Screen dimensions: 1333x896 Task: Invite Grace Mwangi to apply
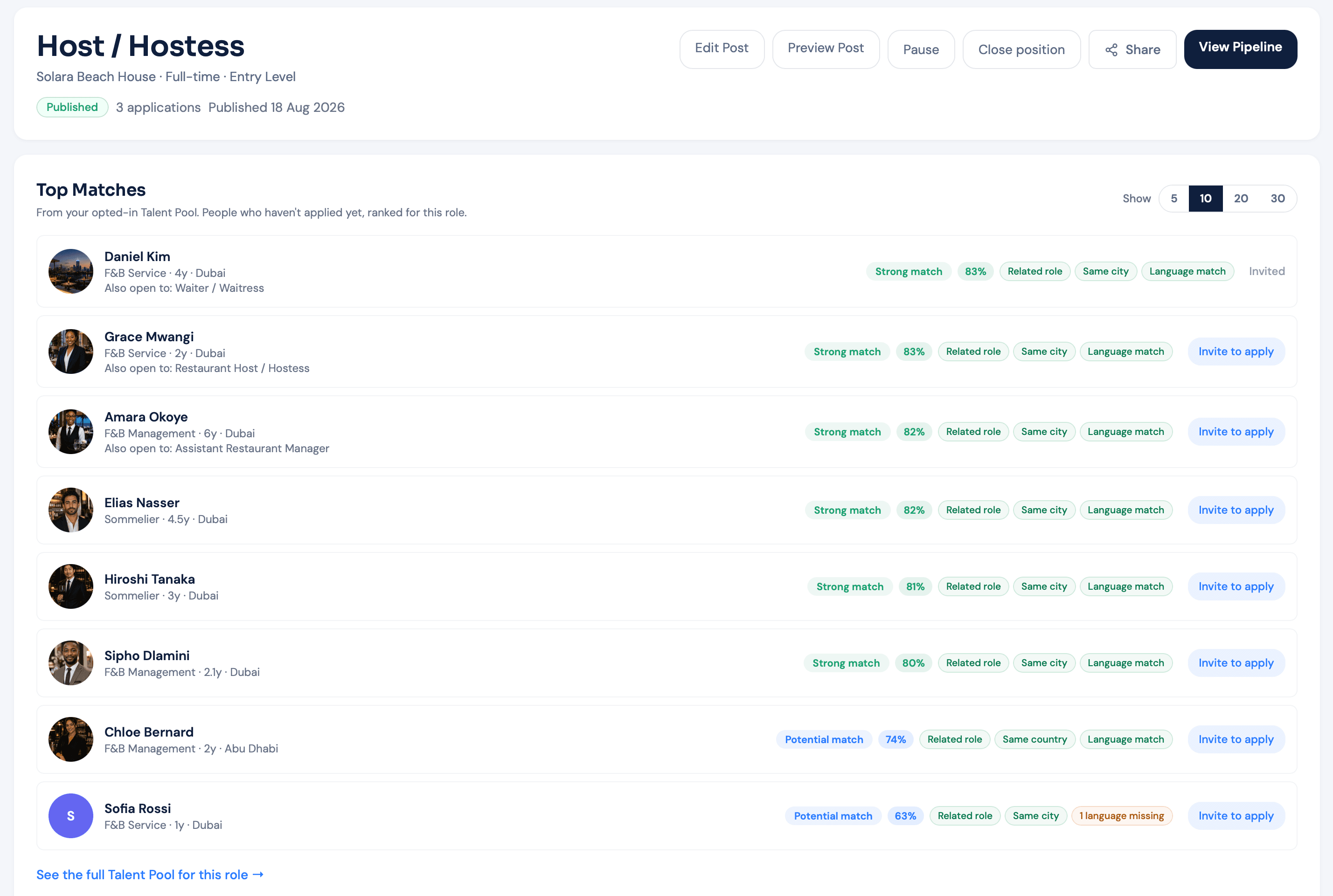pos(1236,352)
